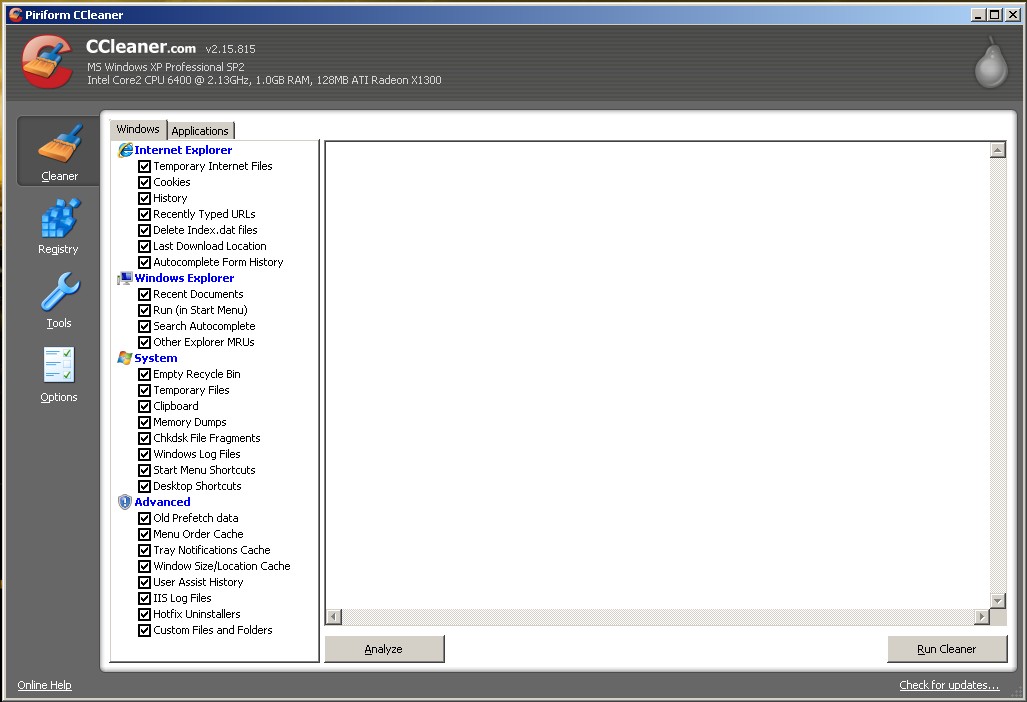This screenshot has width=1027, height=702.
Task: Click the Advanced shield category icon
Action: click(125, 502)
